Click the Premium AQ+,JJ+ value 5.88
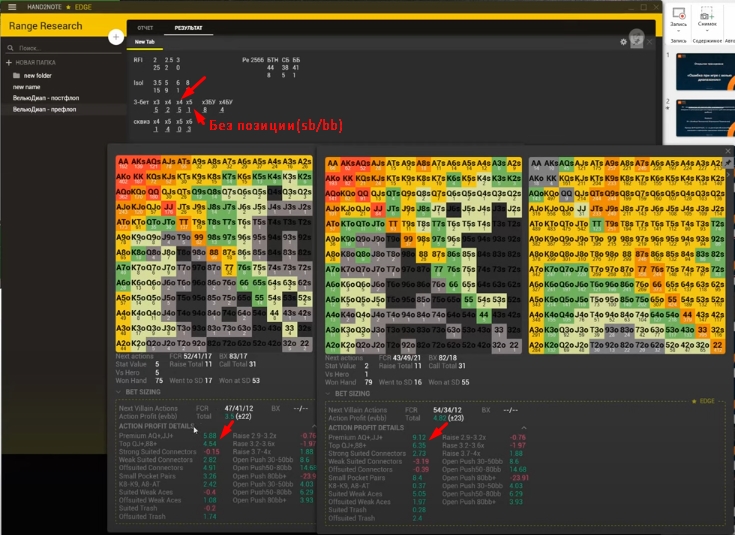This screenshot has width=735, height=535. coord(210,436)
